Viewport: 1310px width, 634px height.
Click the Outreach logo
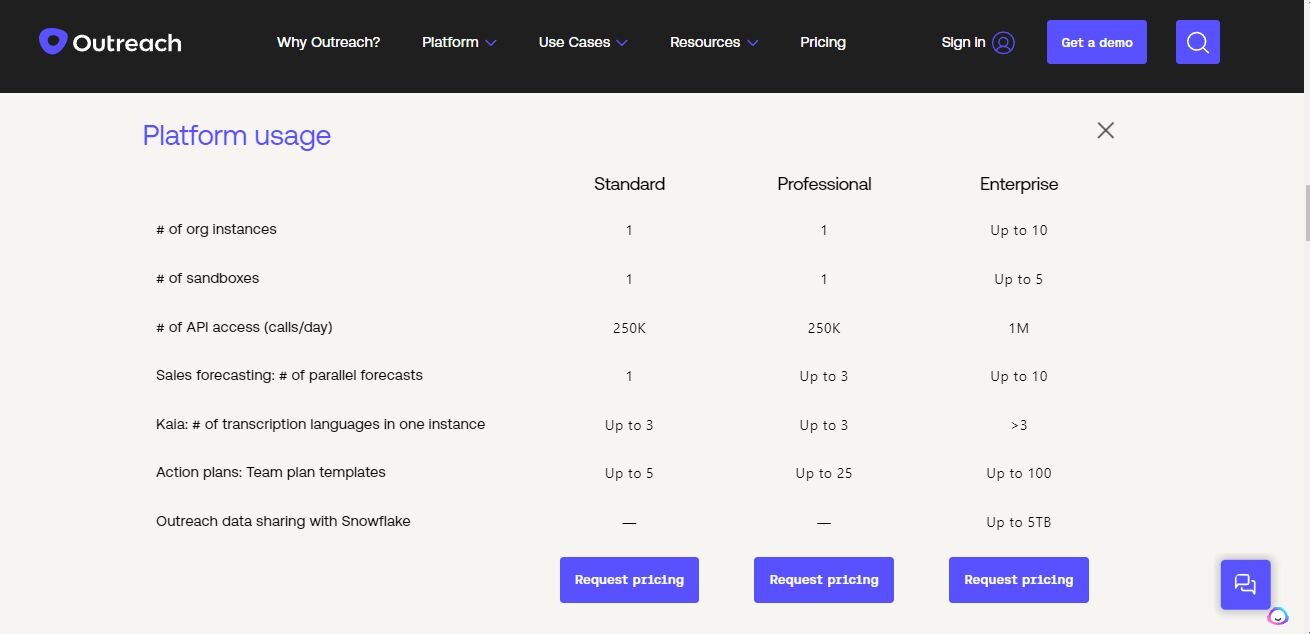pos(110,42)
